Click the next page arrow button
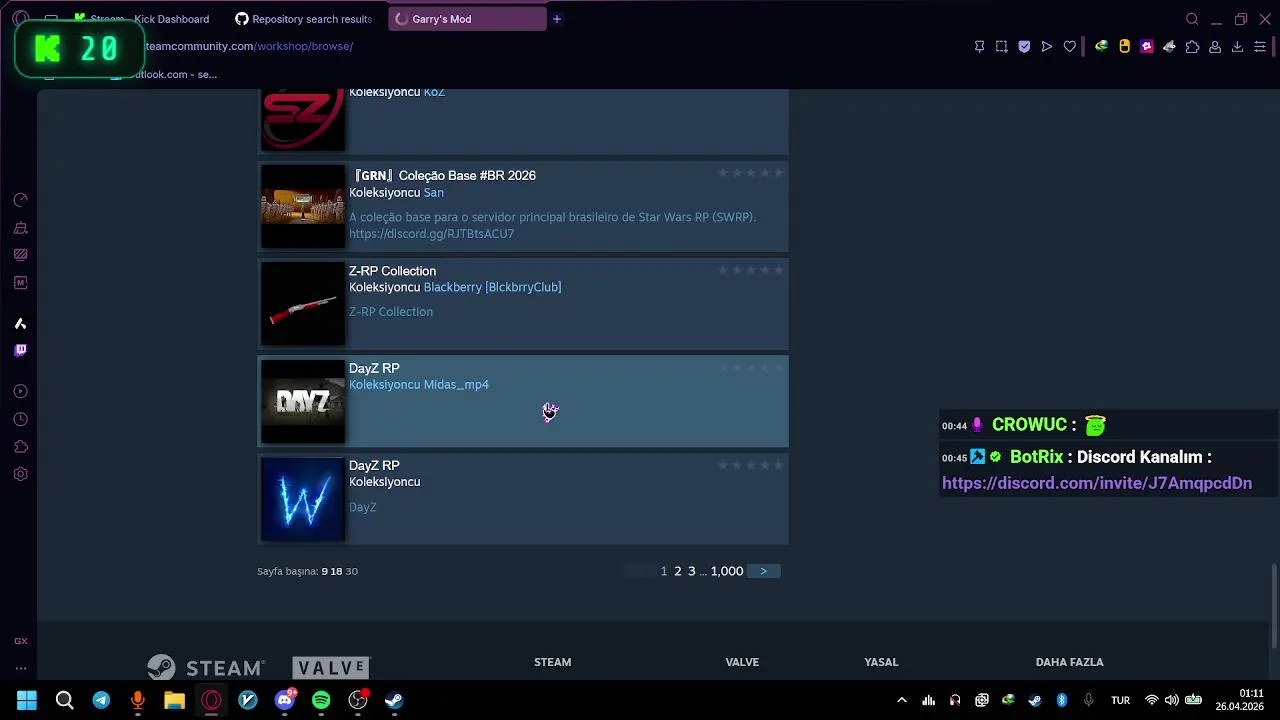Image resolution: width=1280 pixels, height=720 pixels. pos(763,571)
